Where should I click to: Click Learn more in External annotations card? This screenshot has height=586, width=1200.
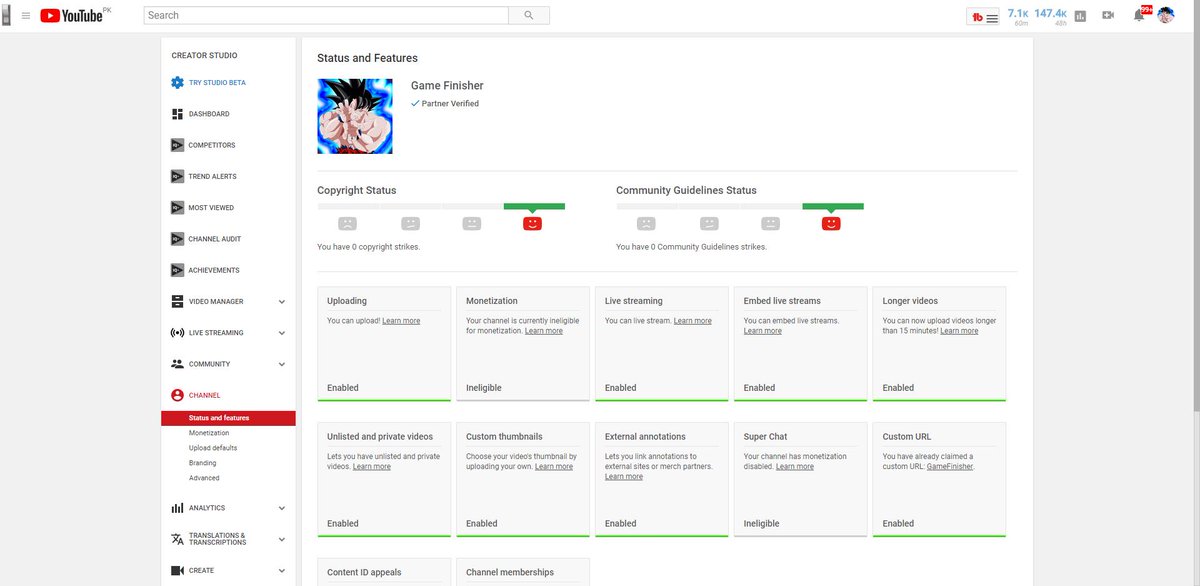[x=624, y=477]
